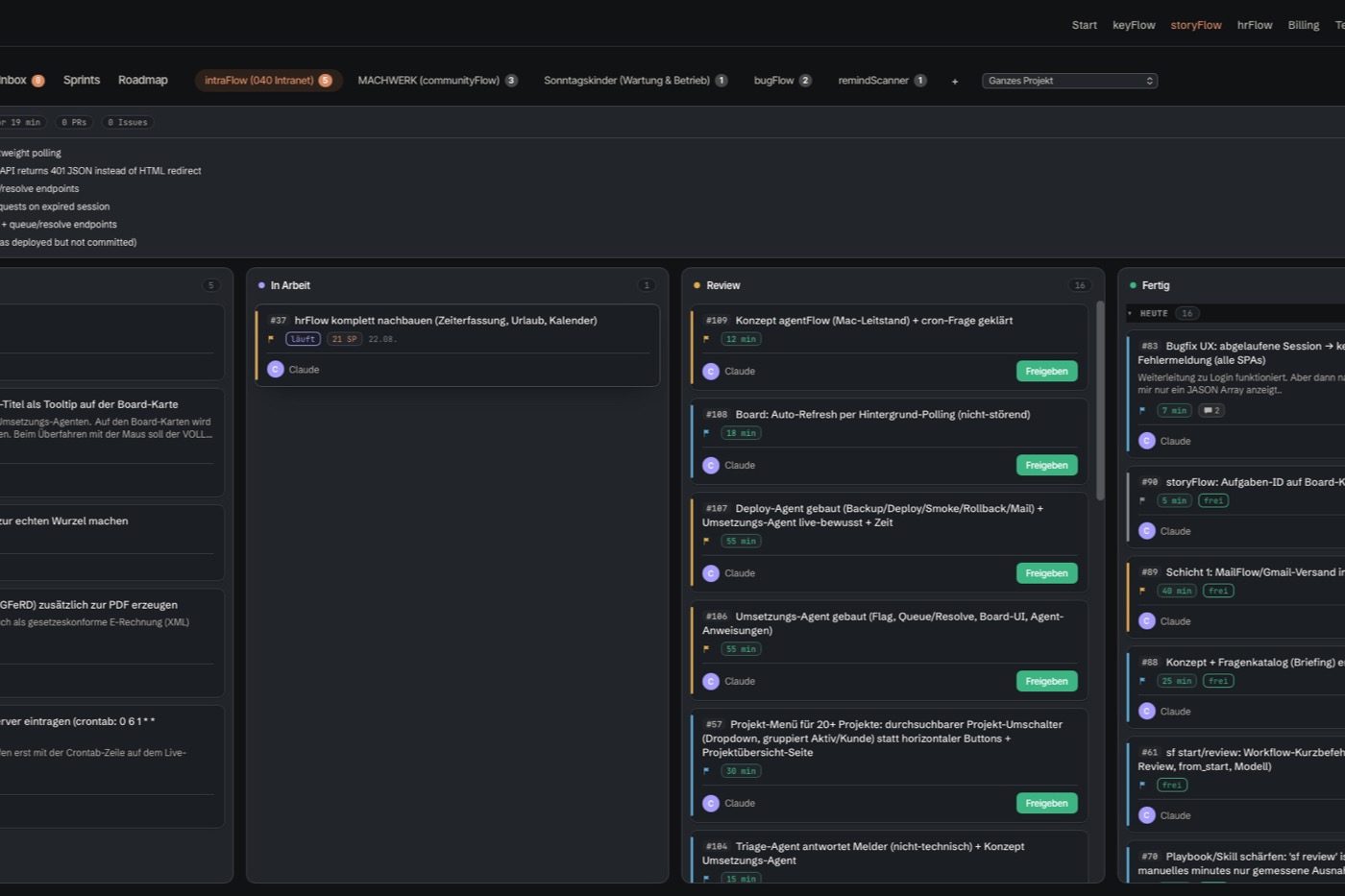Click the läuft status tag on card #37
The width and height of the screenshot is (1345, 896).
pos(303,339)
